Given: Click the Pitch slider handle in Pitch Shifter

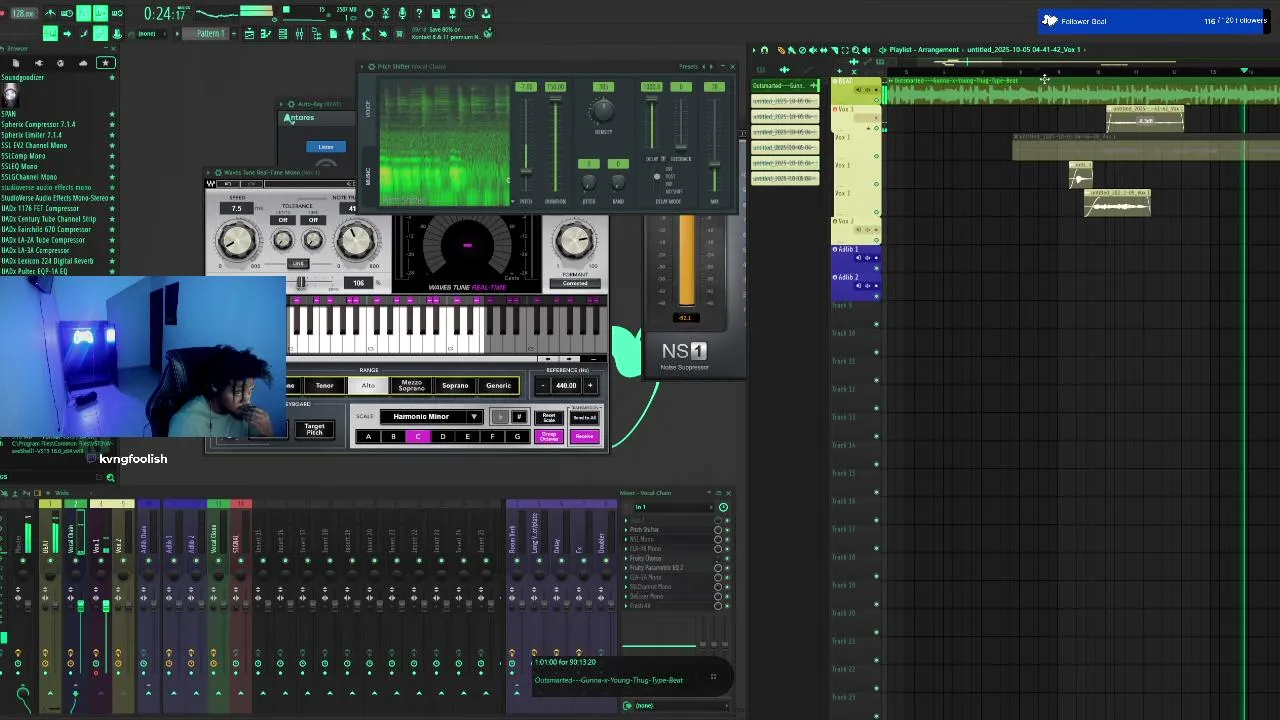Looking at the screenshot, I should pyautogui.click(x=526, y=171).
